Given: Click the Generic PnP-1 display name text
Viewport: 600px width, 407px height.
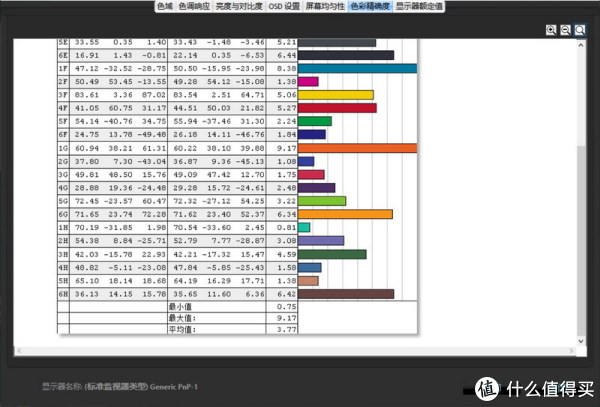Looking at the screenshot, I should (x=174, y=387).
